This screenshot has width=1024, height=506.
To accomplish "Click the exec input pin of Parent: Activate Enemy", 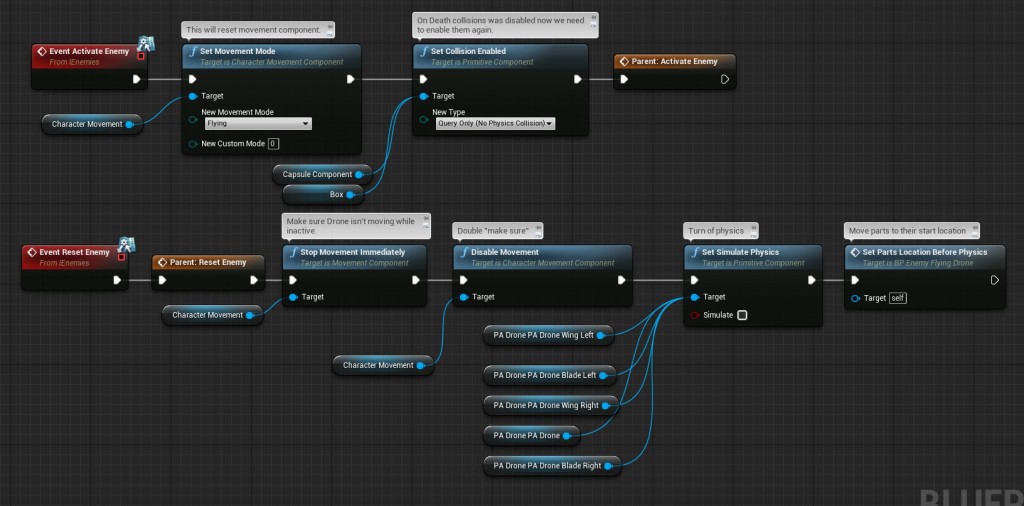I will coord(624,79).
